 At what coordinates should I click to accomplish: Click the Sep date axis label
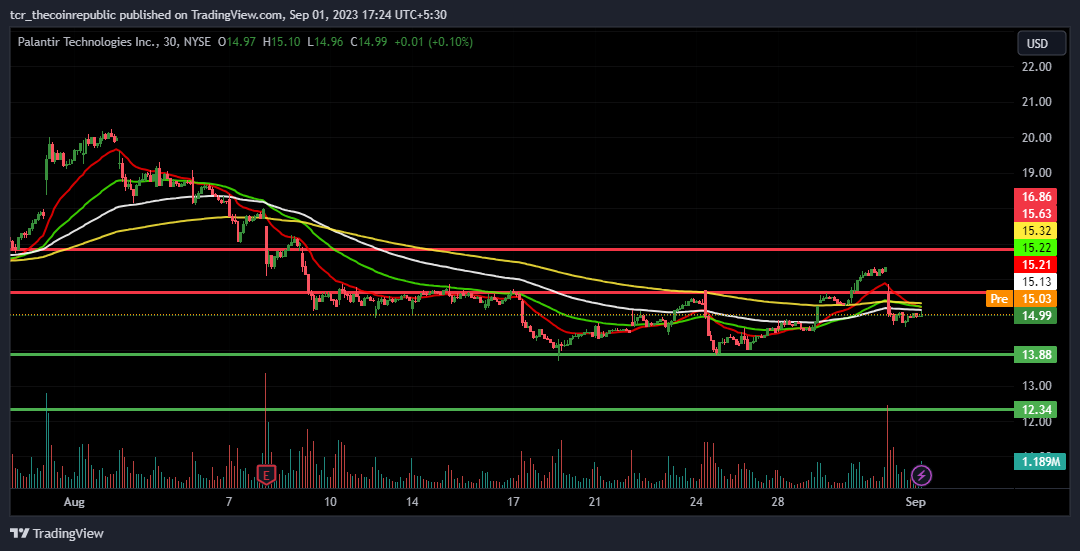click(917, 502)
